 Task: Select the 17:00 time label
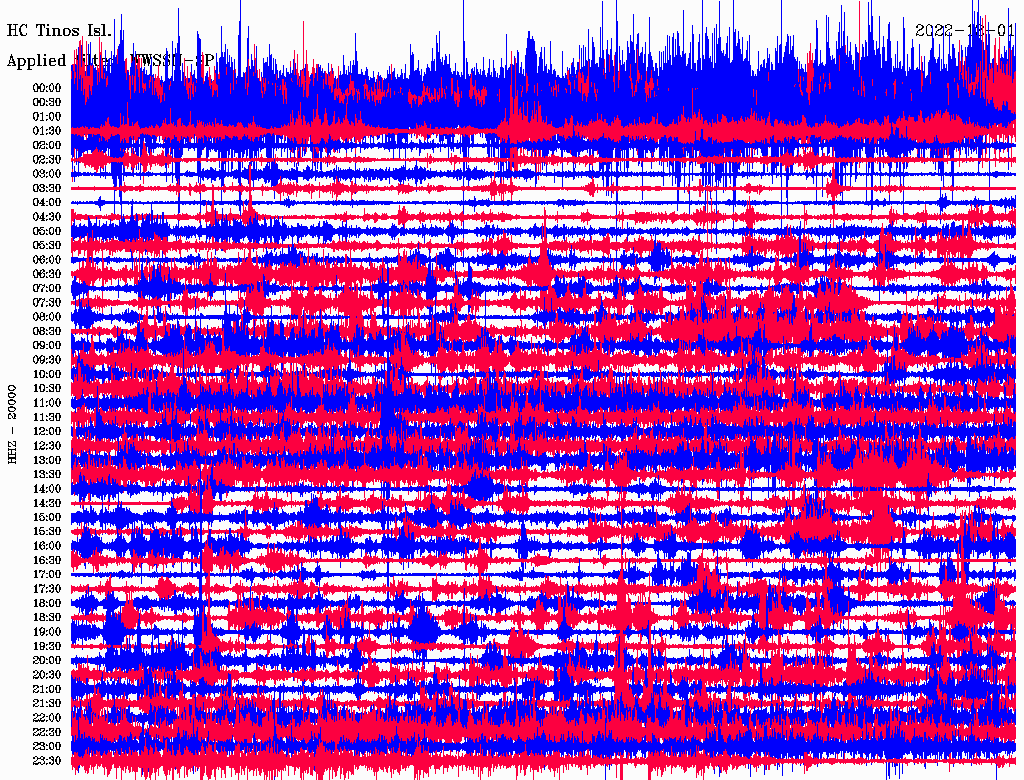coord(47,575)
